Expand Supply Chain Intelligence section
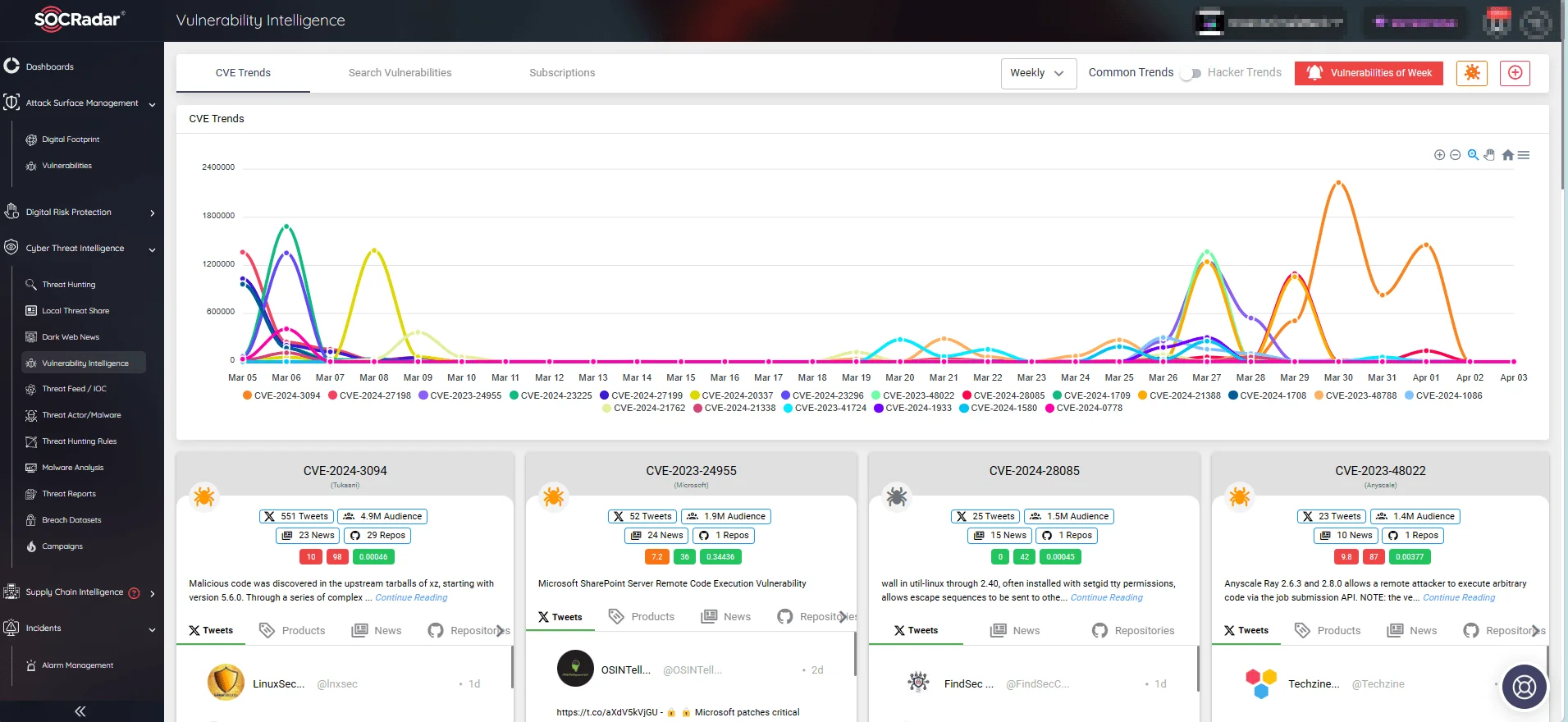 tap(153, 593)
